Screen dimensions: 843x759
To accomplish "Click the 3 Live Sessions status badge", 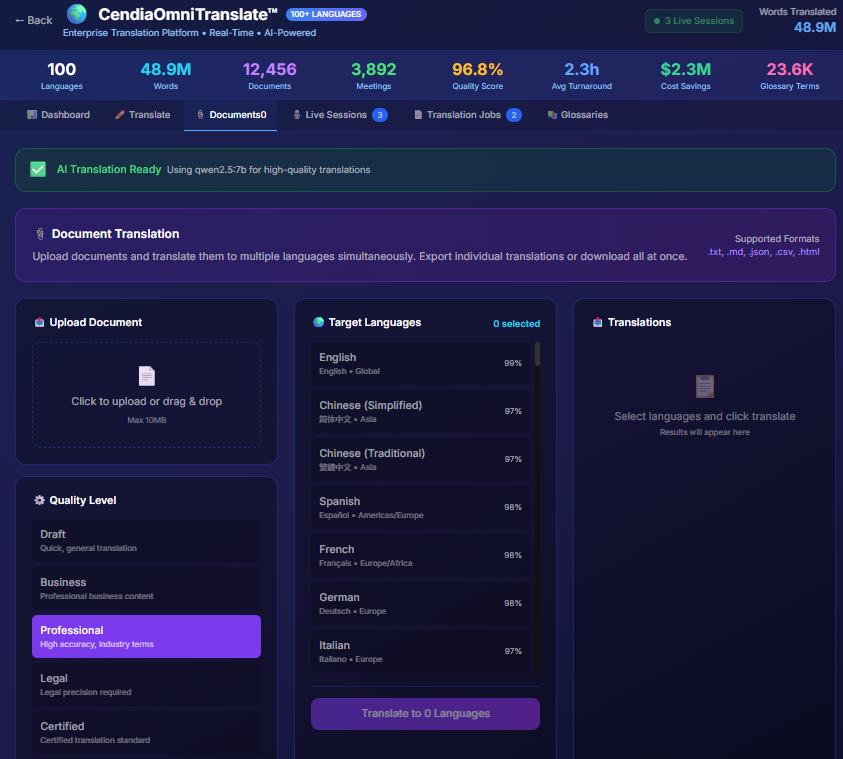I will [693, 21].
